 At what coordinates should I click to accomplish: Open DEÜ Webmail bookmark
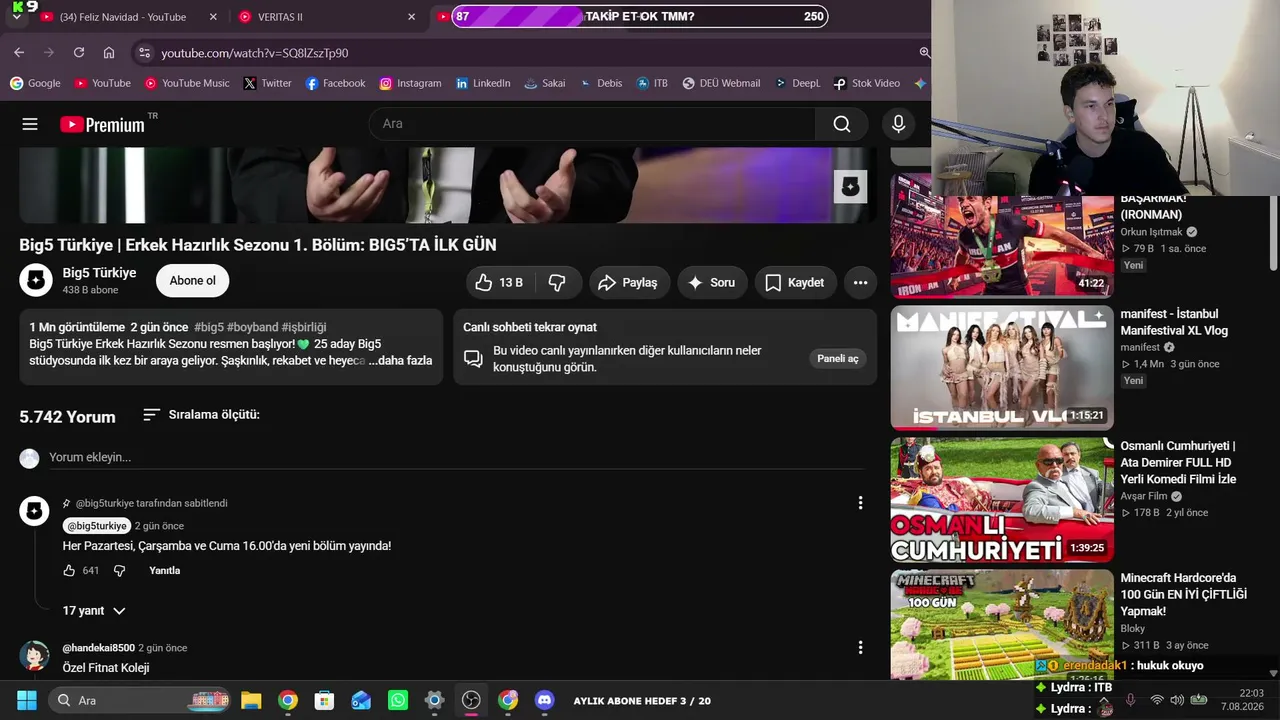[x=721, y=83]
